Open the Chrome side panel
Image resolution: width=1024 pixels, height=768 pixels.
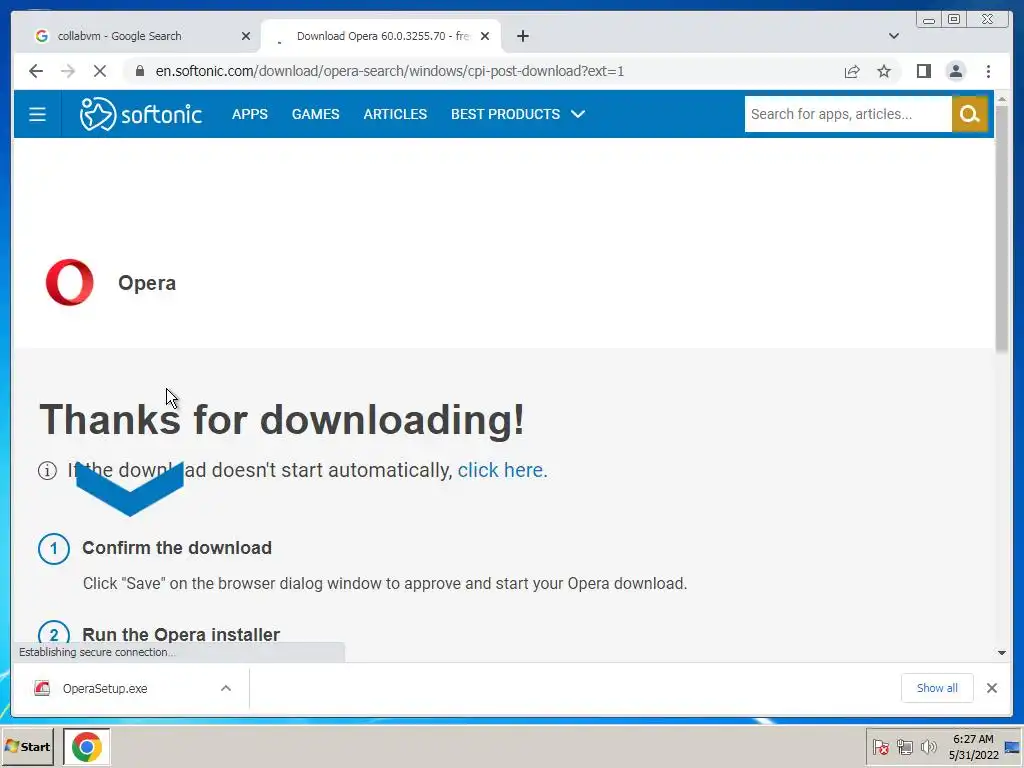923,71
